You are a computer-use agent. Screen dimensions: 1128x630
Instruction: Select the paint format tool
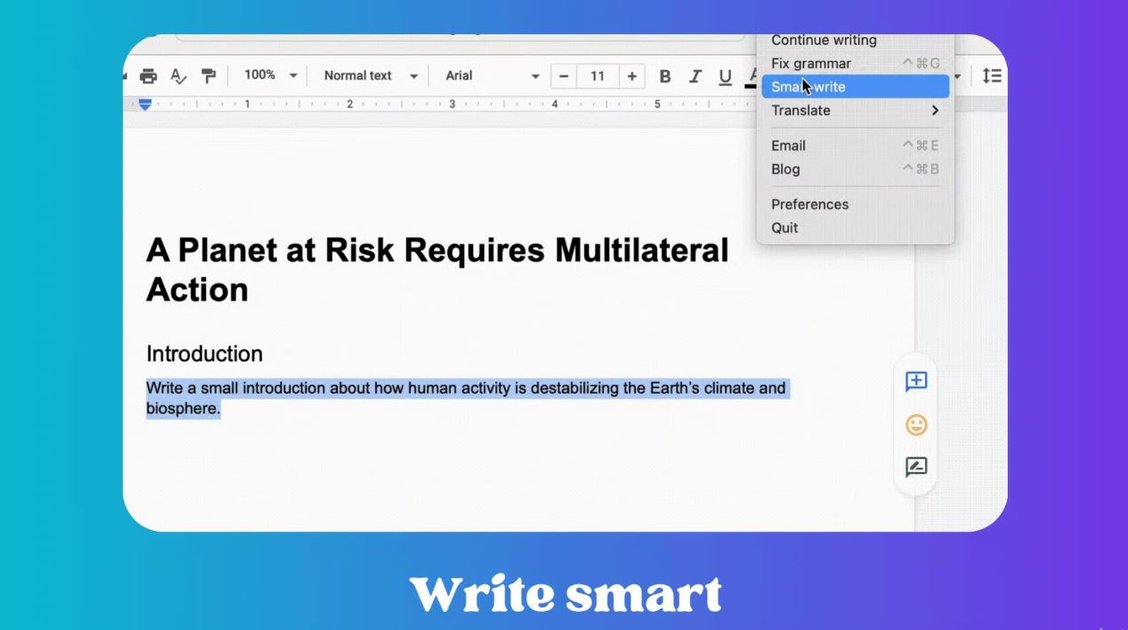tap(210, 75)
